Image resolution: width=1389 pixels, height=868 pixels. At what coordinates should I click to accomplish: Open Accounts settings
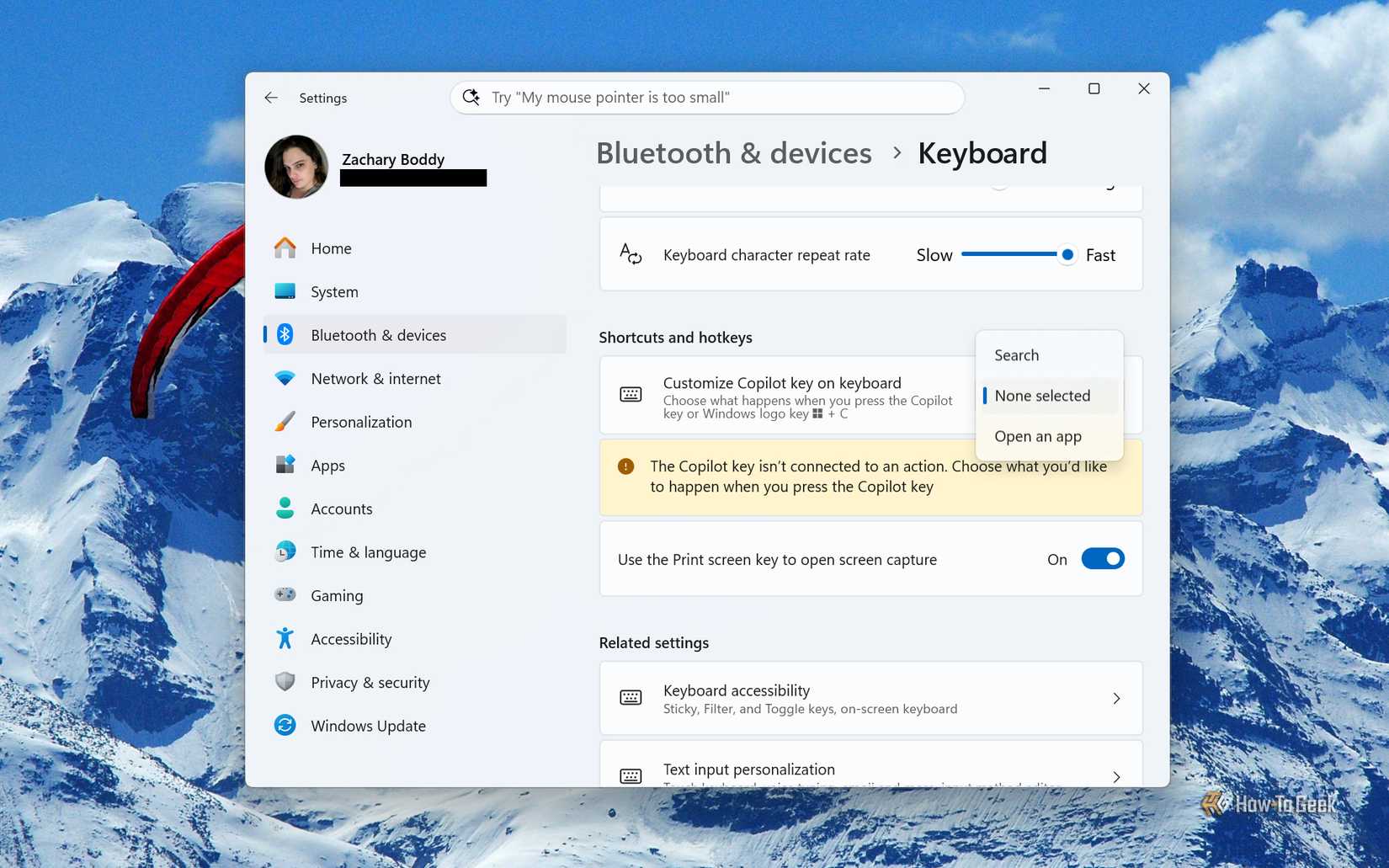pyautogui.click(x=415, y=509)
